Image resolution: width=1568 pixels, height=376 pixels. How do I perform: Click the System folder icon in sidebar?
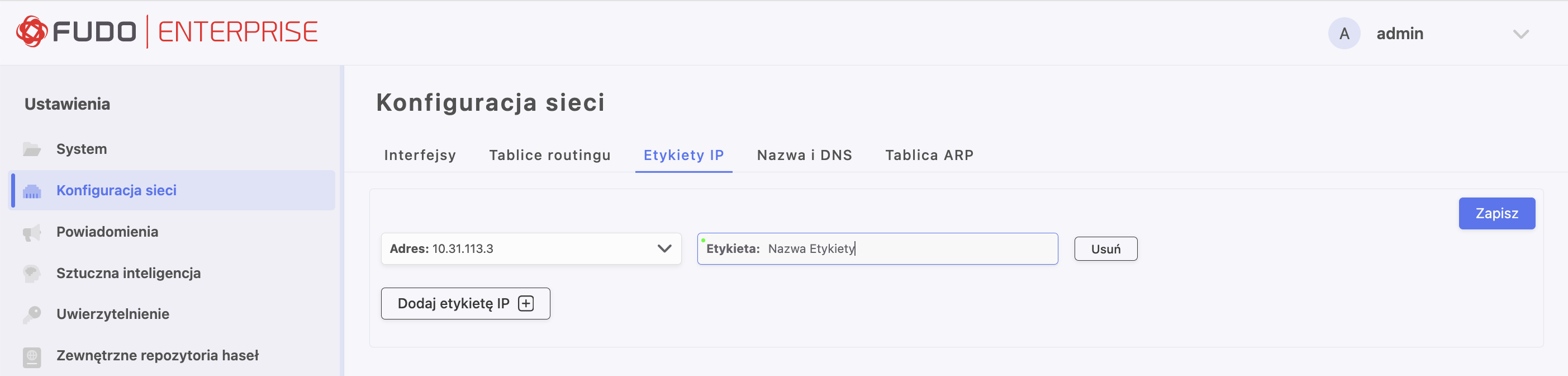pos(32,149)
